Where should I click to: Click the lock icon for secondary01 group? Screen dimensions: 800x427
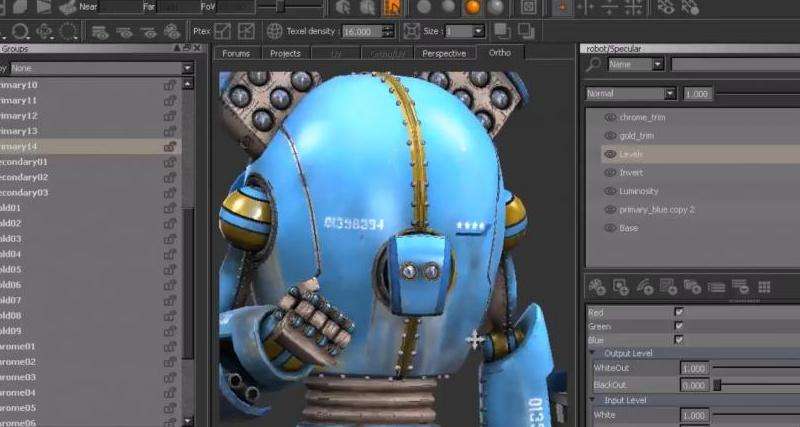tap(170, 162)
